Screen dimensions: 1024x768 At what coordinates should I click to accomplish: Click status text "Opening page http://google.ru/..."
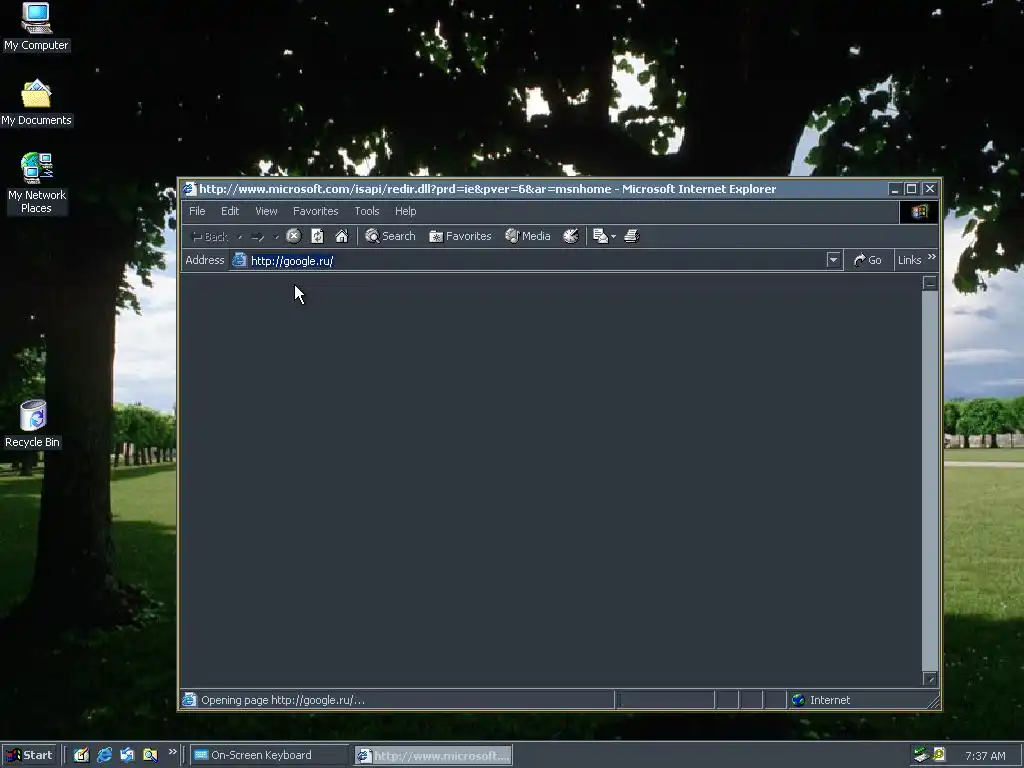[283, 700]
